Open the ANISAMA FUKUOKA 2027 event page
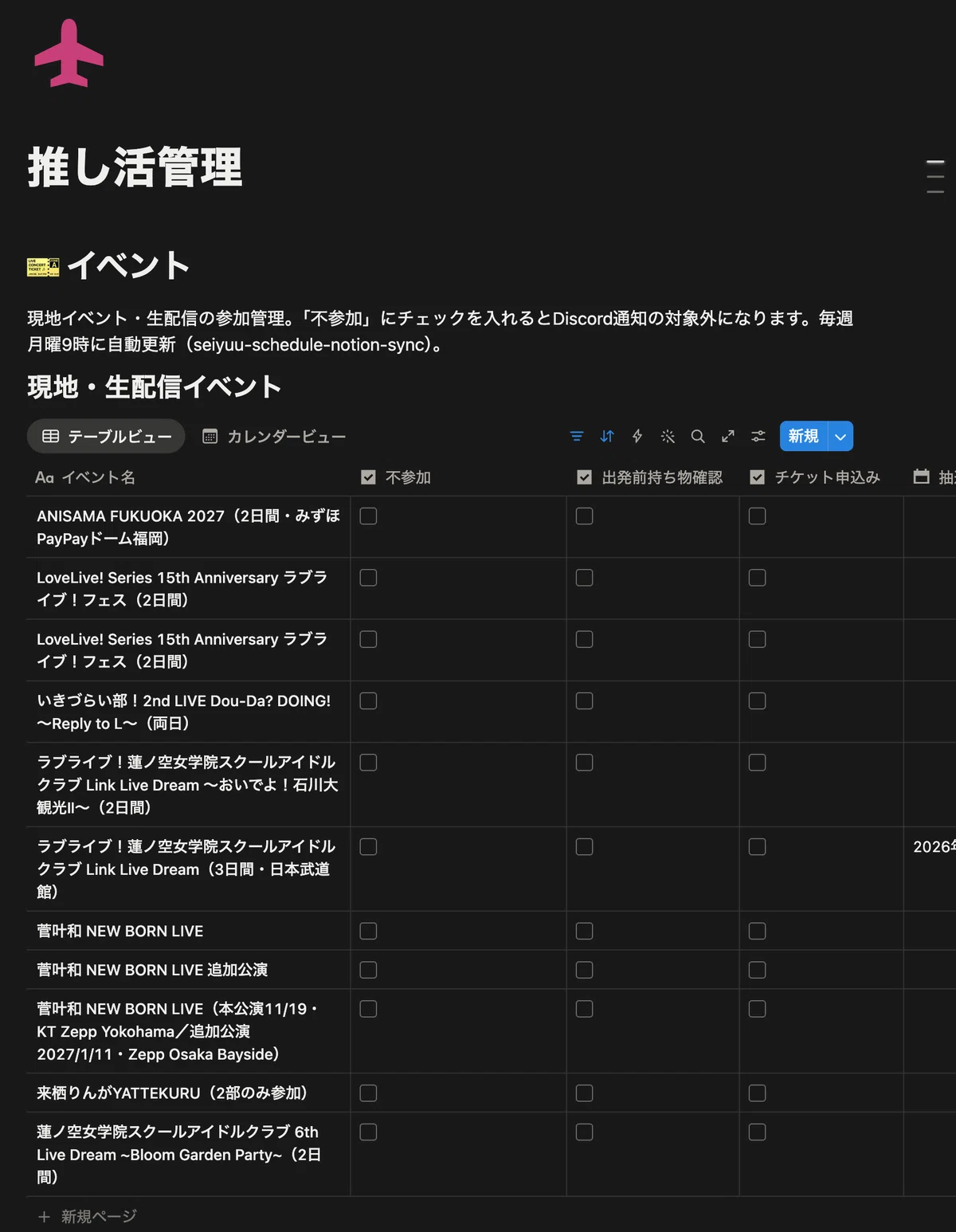Image resolution: width=956 pixels, height=1232 pixels. (x=188, y=528)
